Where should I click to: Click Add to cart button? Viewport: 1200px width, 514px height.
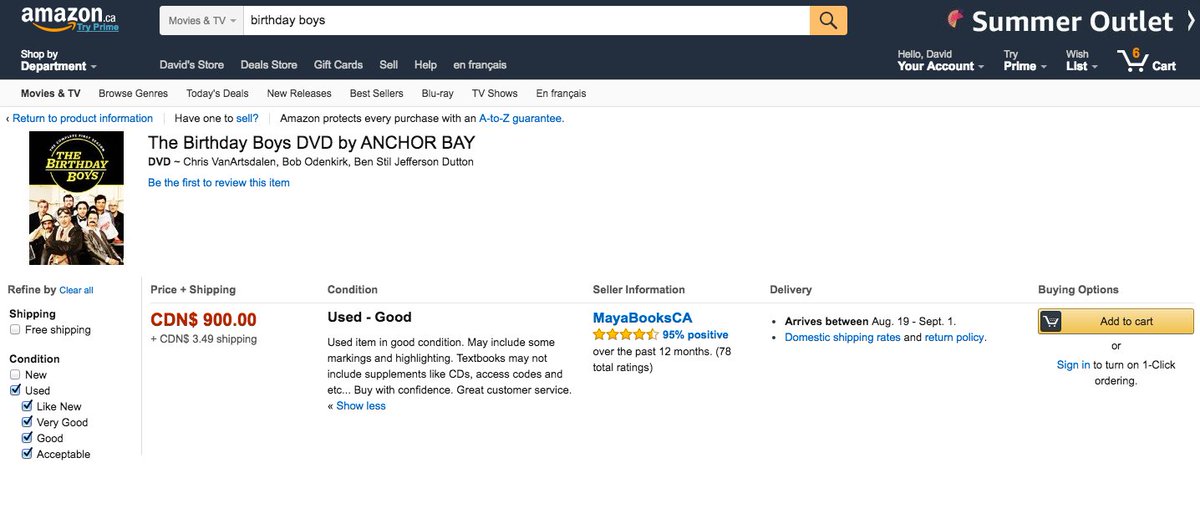(x=1116, y=321)
